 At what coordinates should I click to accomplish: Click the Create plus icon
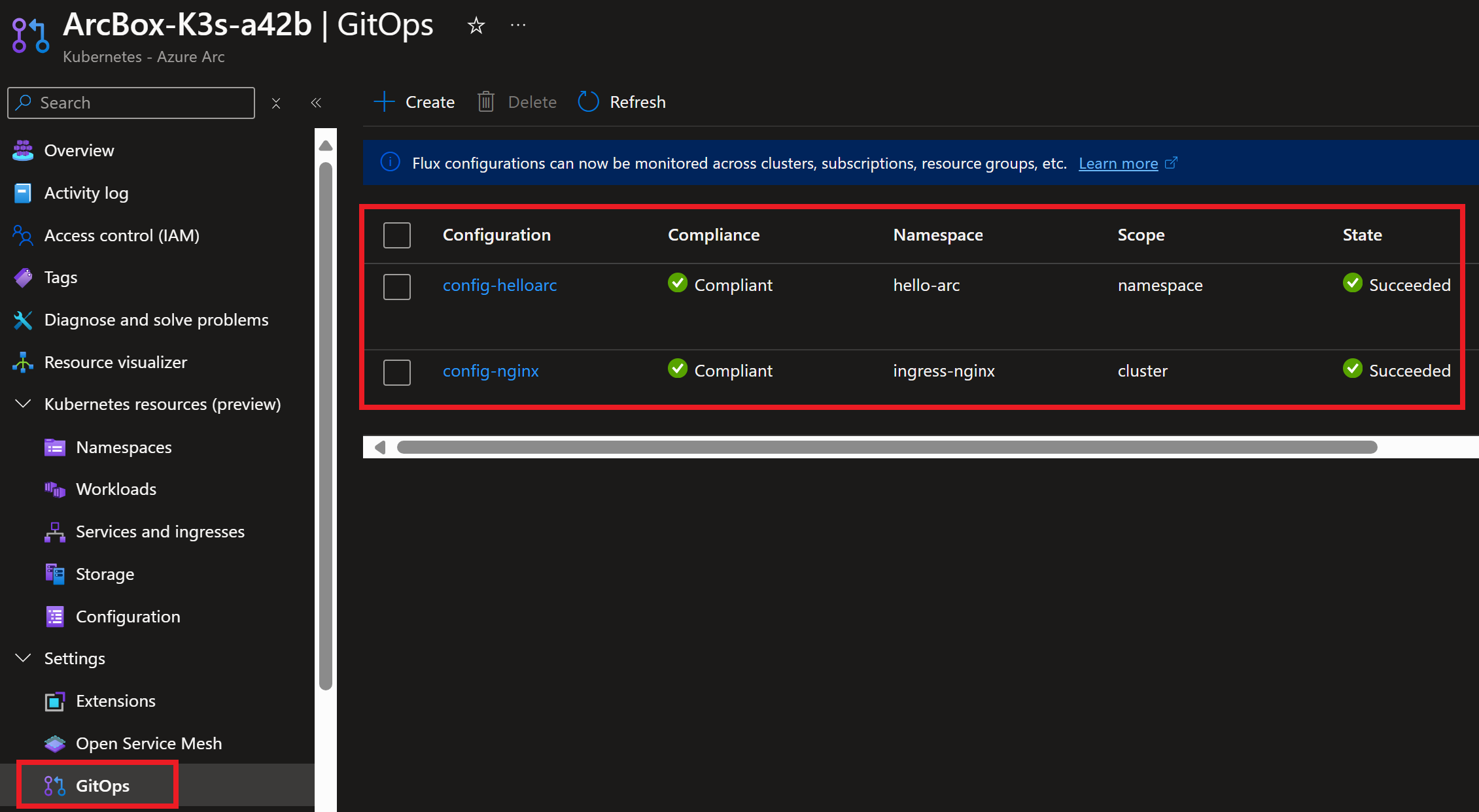384,102
